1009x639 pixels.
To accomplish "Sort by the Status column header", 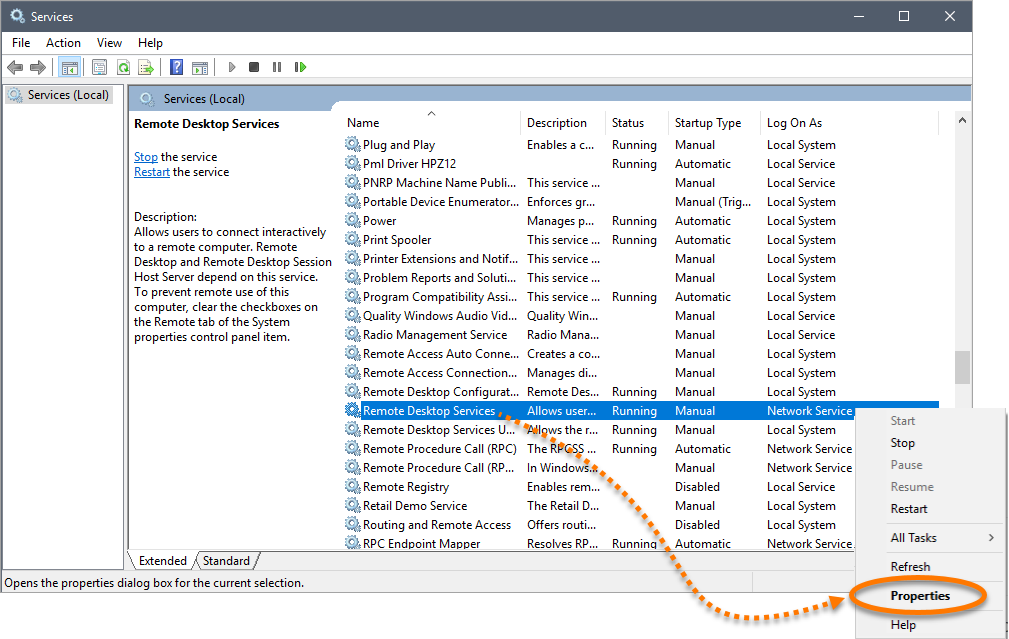I will coord(636,122).
